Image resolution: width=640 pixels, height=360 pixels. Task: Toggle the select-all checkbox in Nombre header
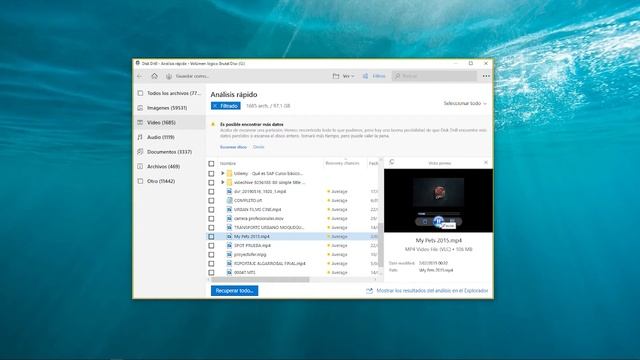click(x=211, y=164)
